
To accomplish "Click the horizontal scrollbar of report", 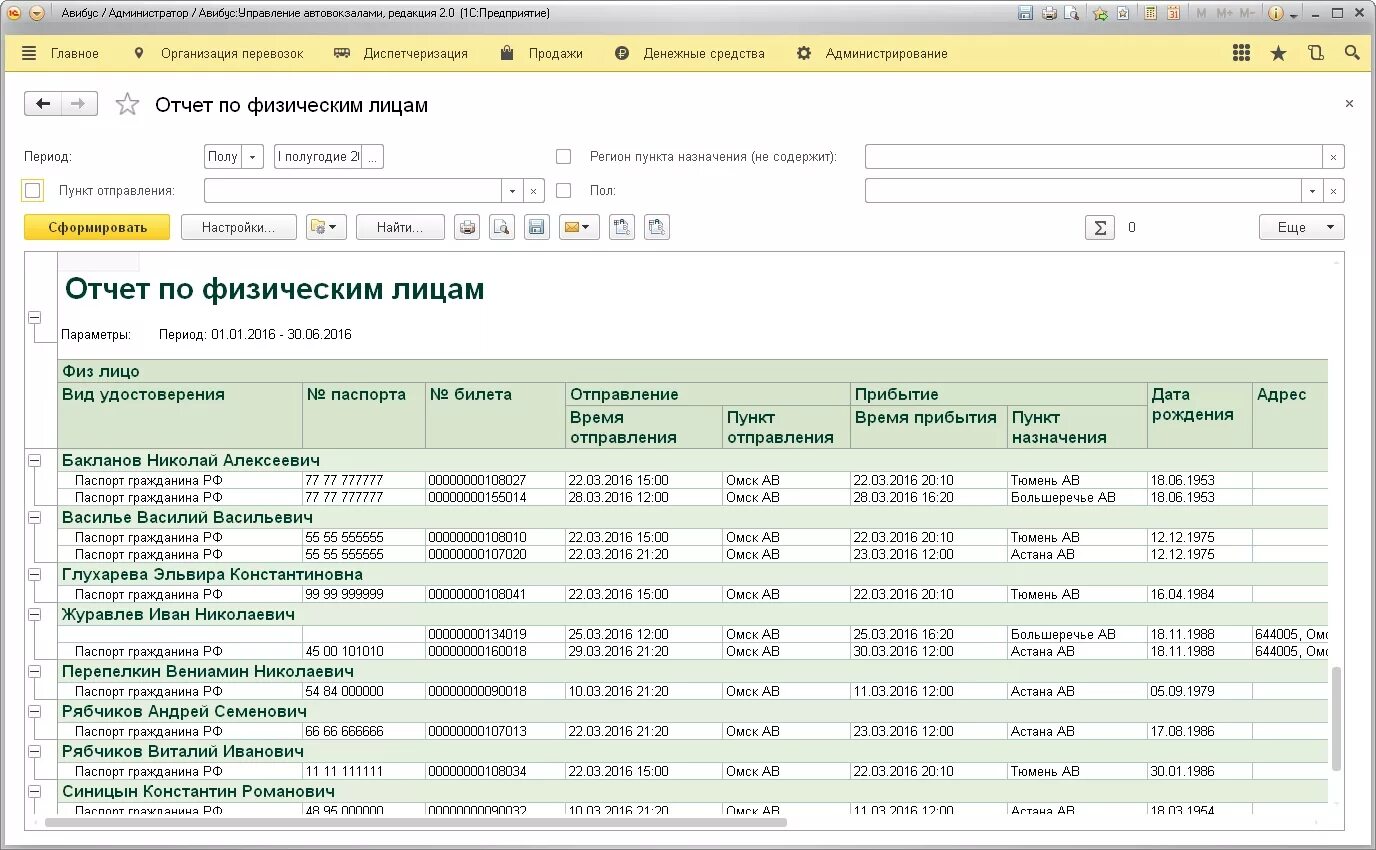I will point(416,822).
